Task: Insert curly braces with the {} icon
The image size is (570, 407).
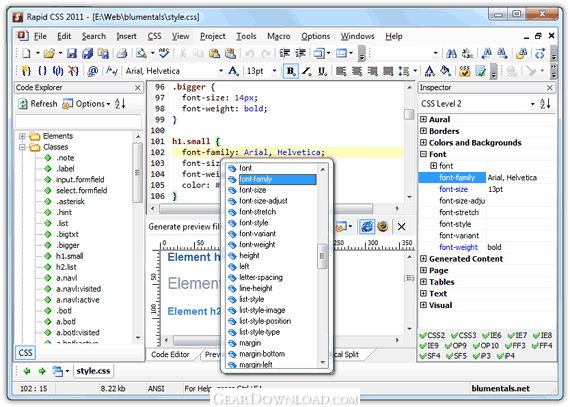Action: point(42,71)
